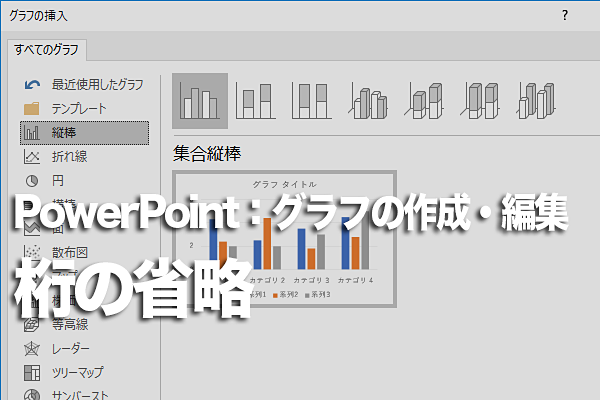Select the 3-D clustered column subtype icon
This screenshot has width=600, height=400.
tap(368, 102)
